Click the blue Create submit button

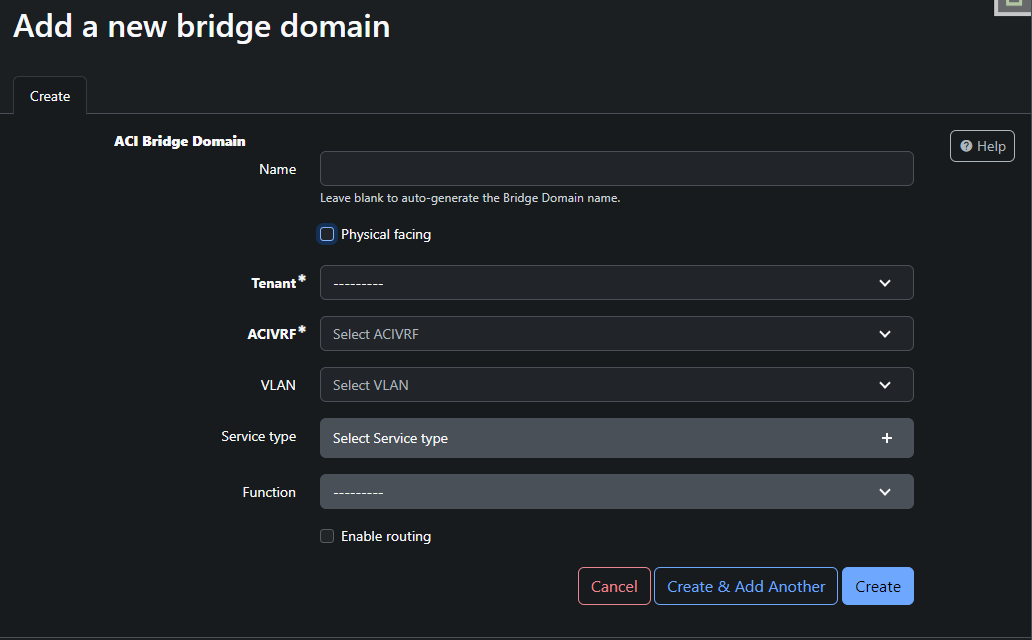tap(877, 586)
